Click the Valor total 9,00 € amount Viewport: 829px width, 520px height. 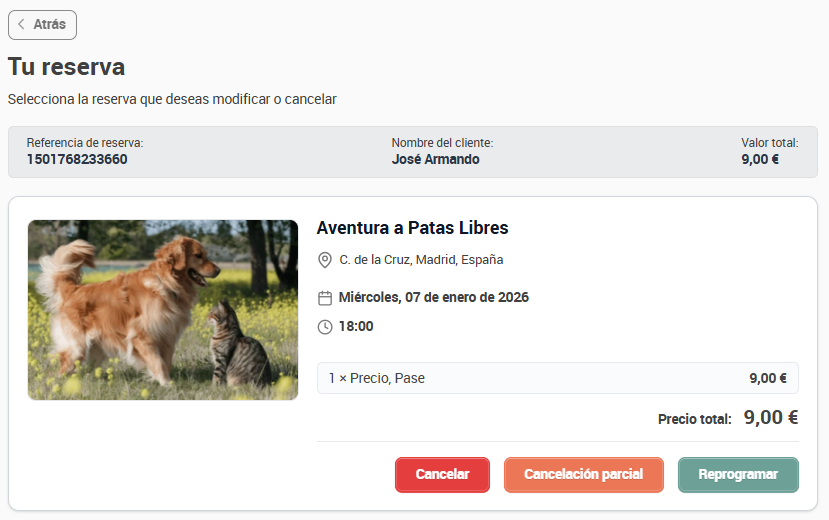point(760,160)
